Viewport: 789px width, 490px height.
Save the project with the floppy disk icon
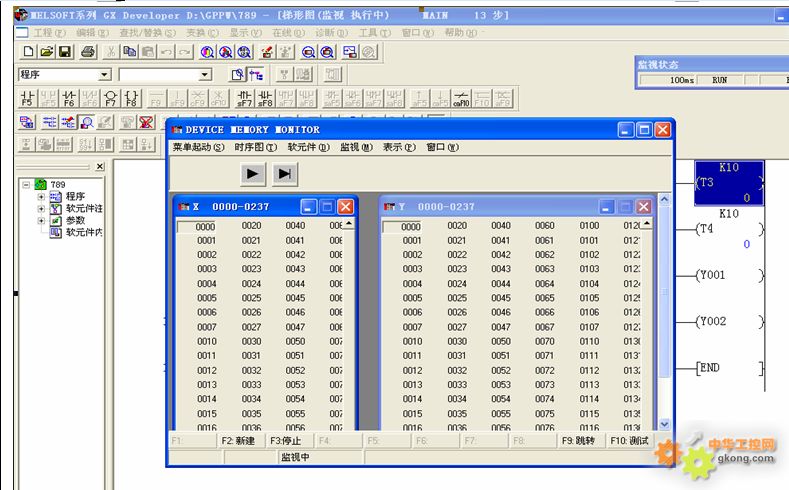pos(65,52)
